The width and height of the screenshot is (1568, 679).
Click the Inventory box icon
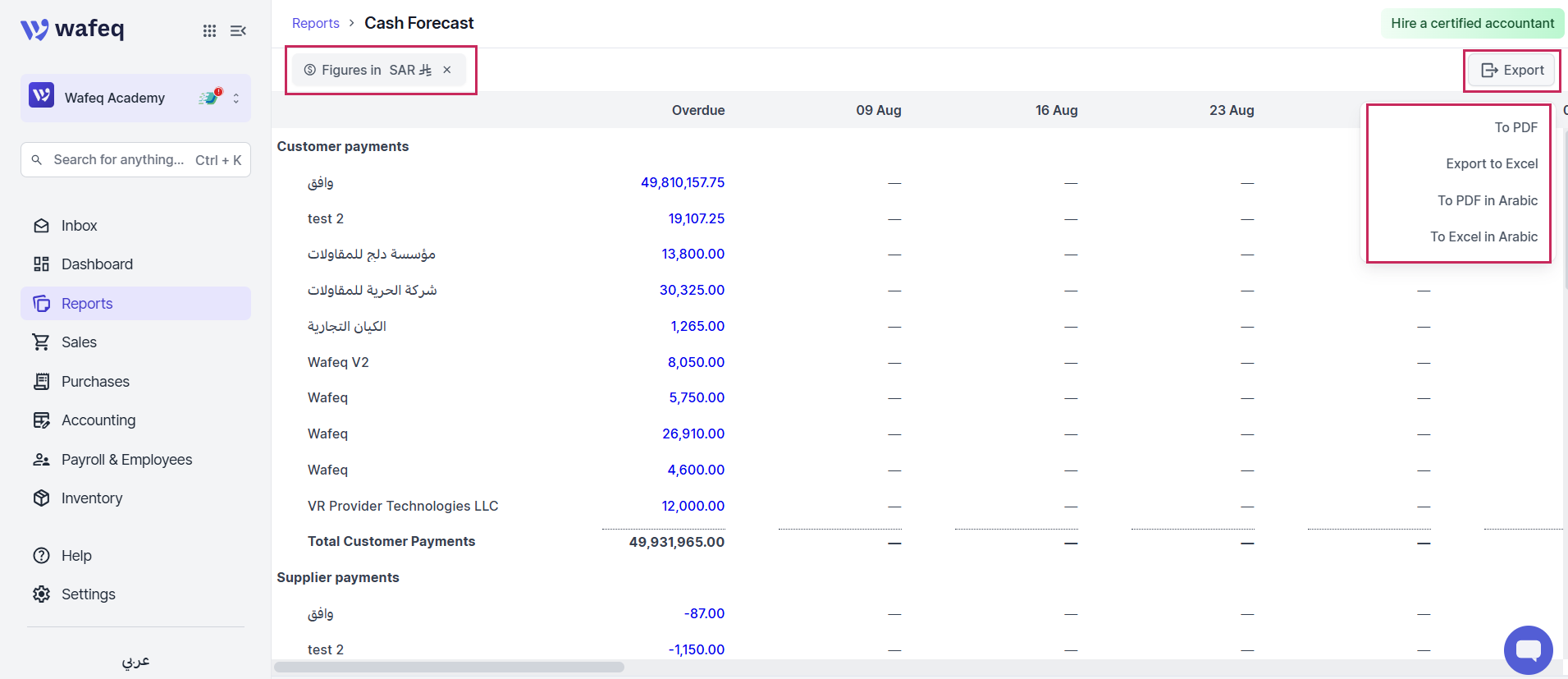coord(41,498)
